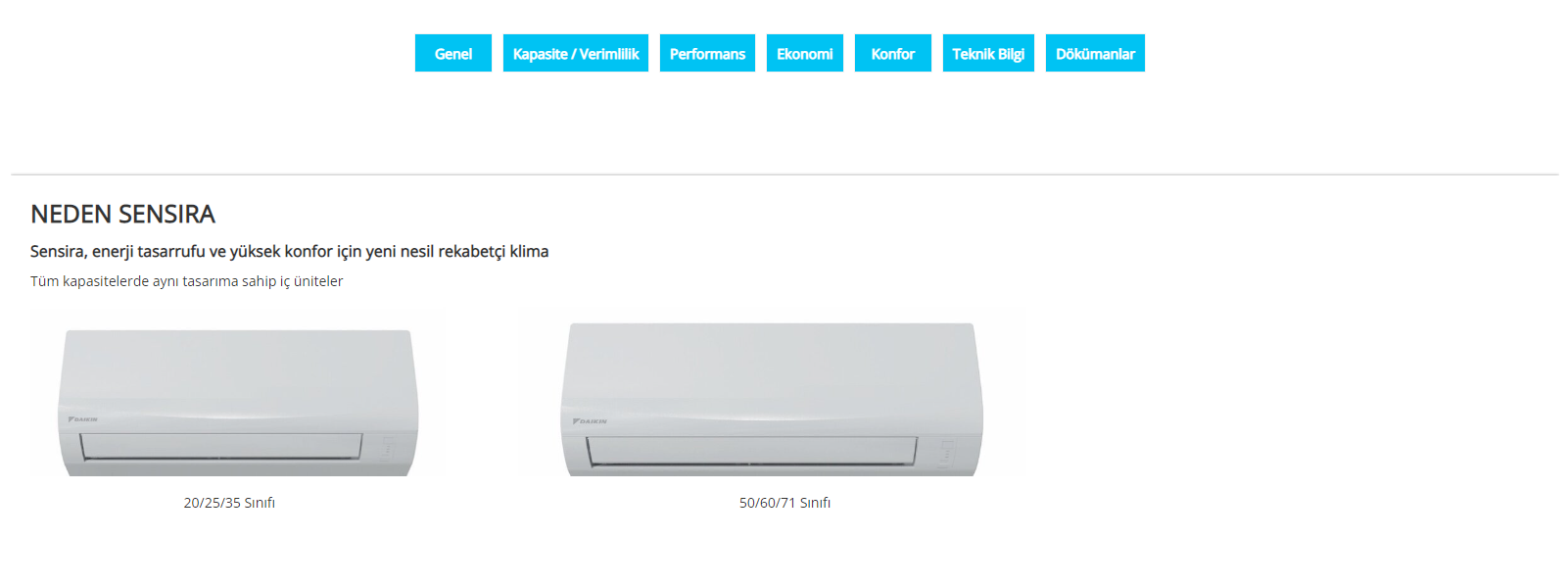
Task: Click the side indicator panel on the smaller unit
Action: 387,448
